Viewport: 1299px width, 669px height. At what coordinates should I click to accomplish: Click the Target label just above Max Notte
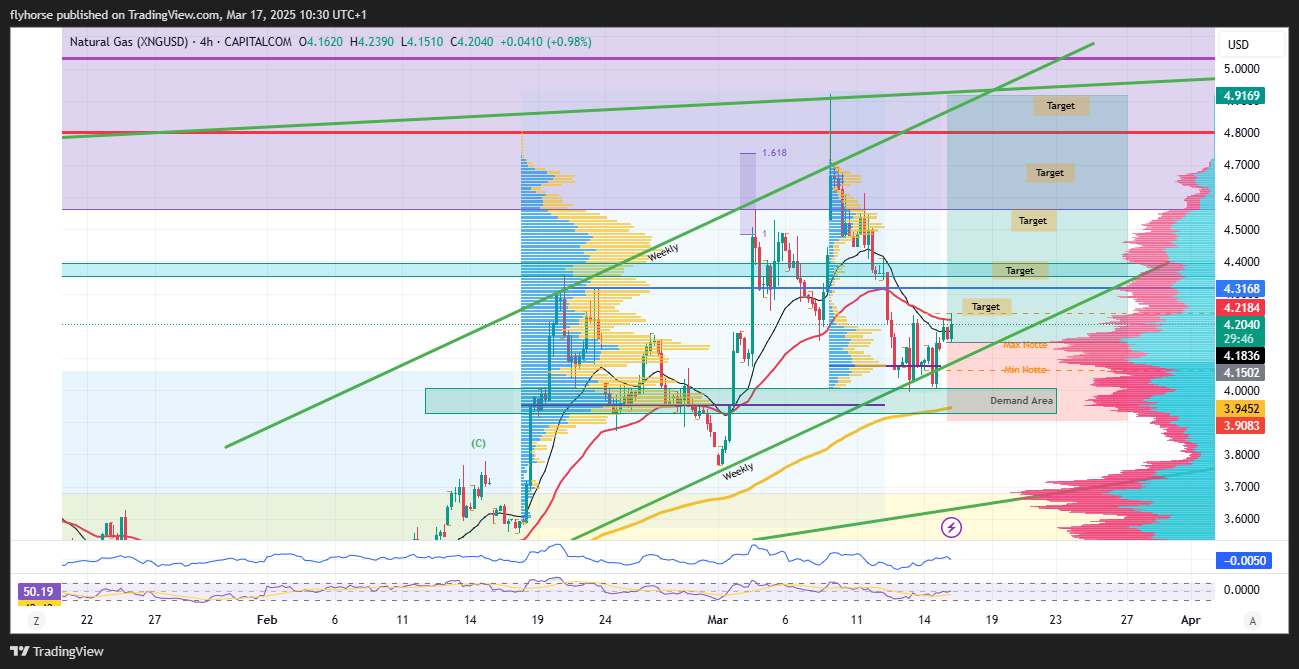click(986, 306)
